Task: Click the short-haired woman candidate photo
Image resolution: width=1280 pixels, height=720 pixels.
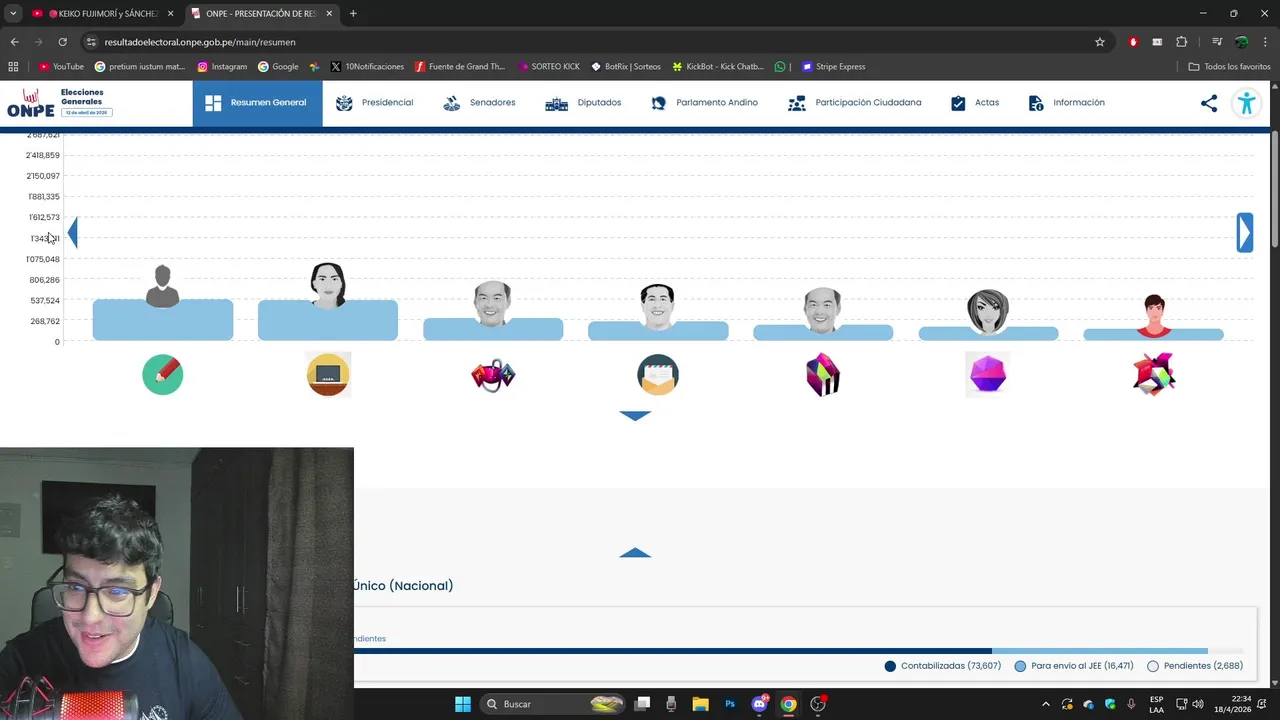Action: [x=988, y=311]
